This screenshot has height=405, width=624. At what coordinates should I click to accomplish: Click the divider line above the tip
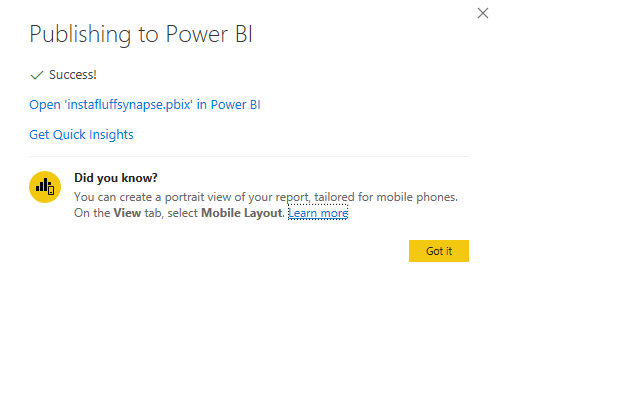tap(249, 156)
